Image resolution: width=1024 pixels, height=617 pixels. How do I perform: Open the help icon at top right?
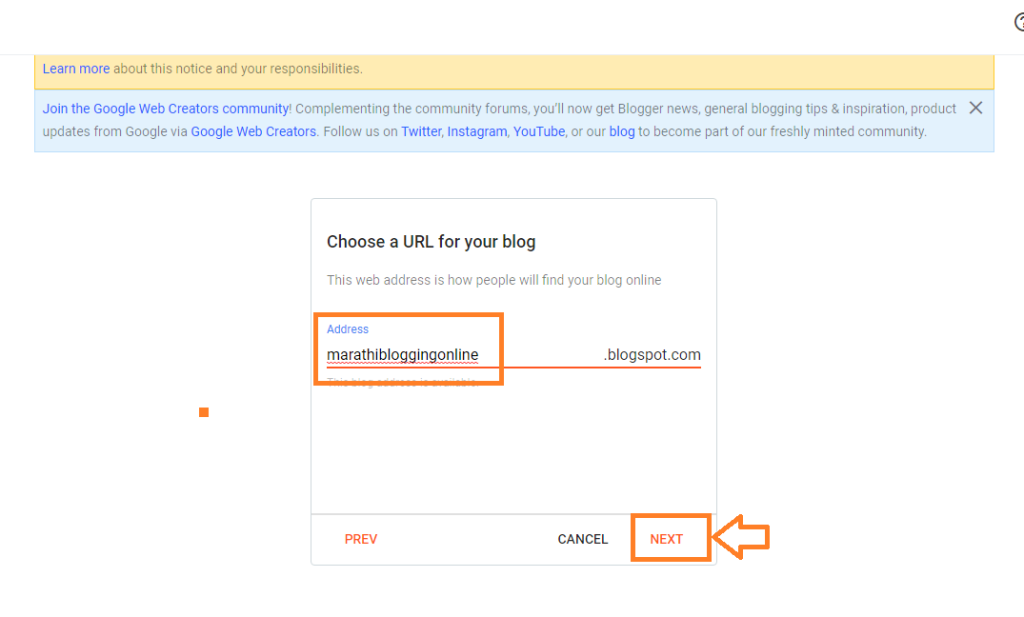[x=1019, y=23]
